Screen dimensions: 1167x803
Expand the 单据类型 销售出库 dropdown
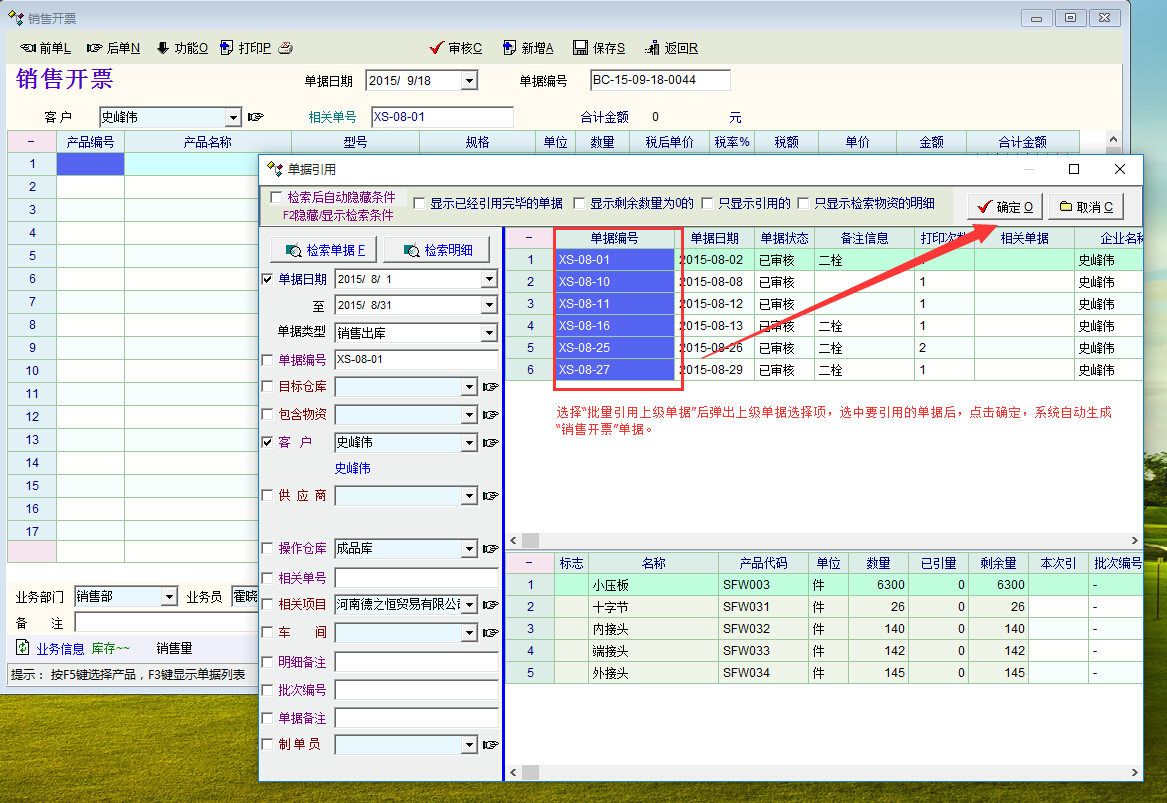489,332
